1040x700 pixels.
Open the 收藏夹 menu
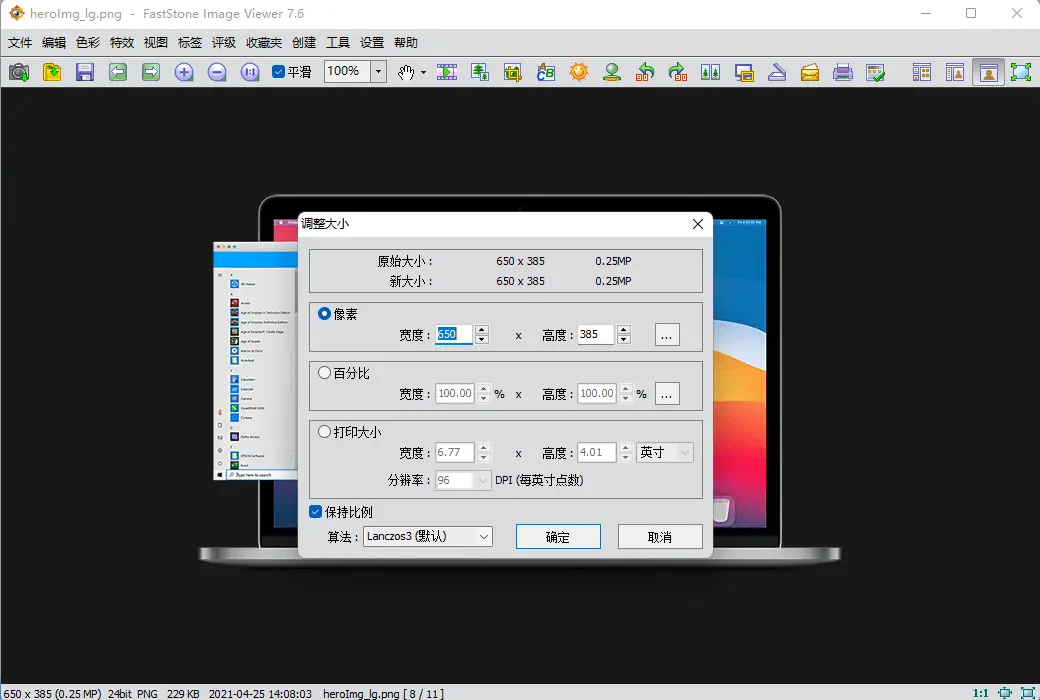pos(264,42)
